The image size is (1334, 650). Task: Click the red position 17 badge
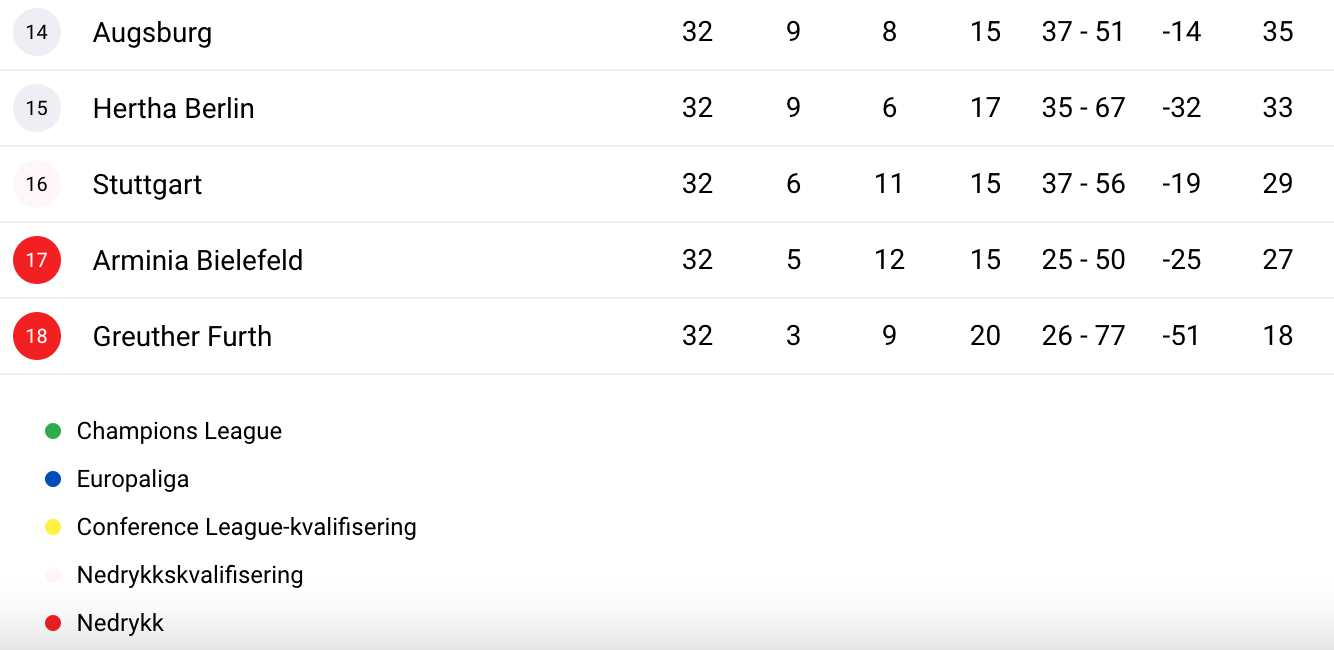point(37,260)
